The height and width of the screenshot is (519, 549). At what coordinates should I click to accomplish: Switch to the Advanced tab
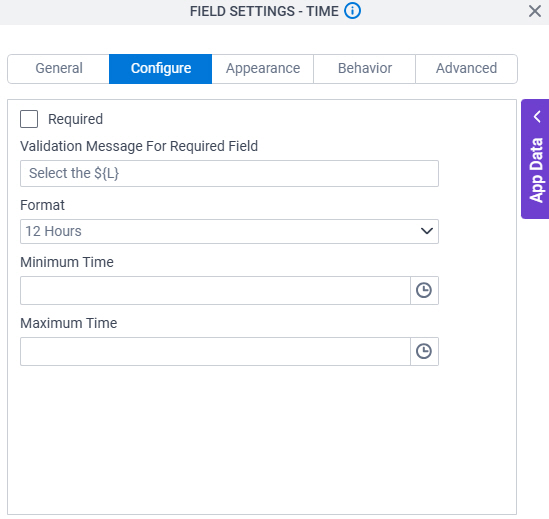click(x=466, y=69)
